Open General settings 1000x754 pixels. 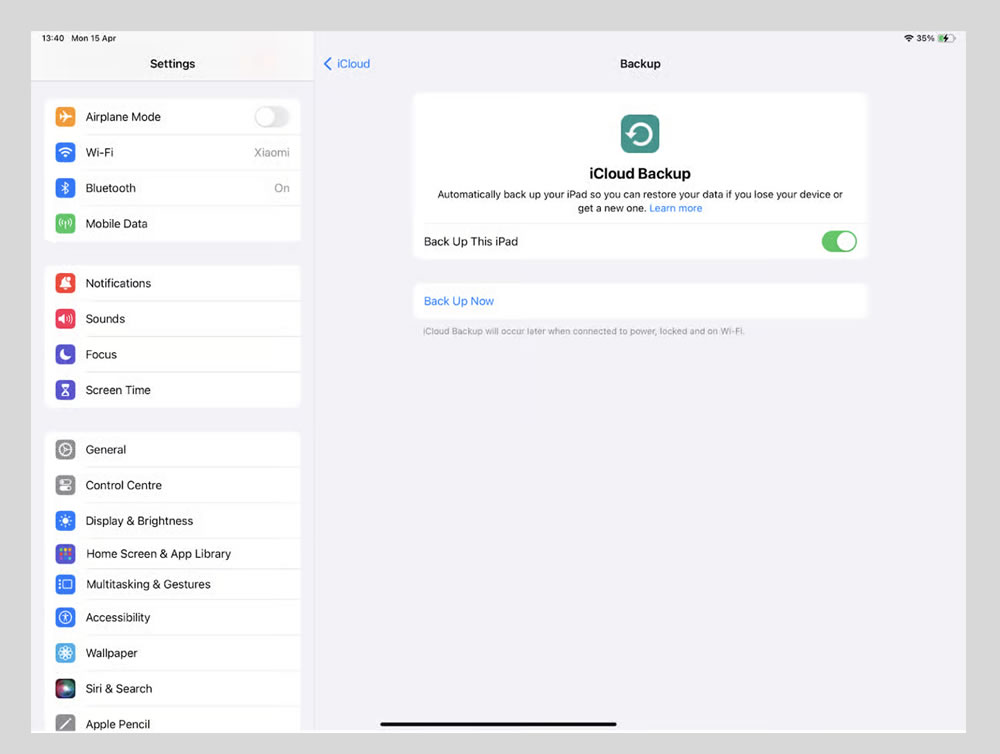click(172, 450)
